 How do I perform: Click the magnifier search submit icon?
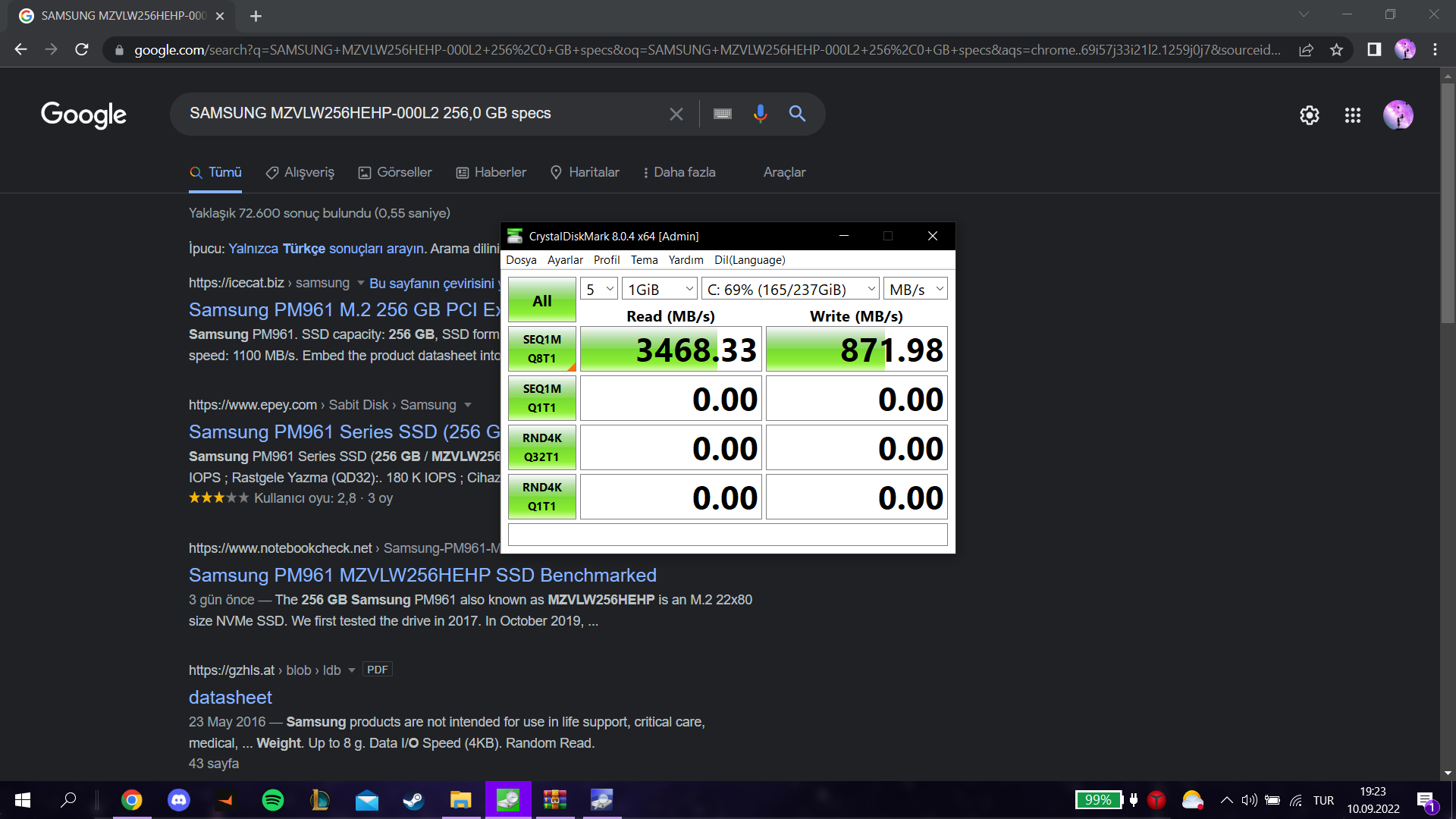[797, 114]
